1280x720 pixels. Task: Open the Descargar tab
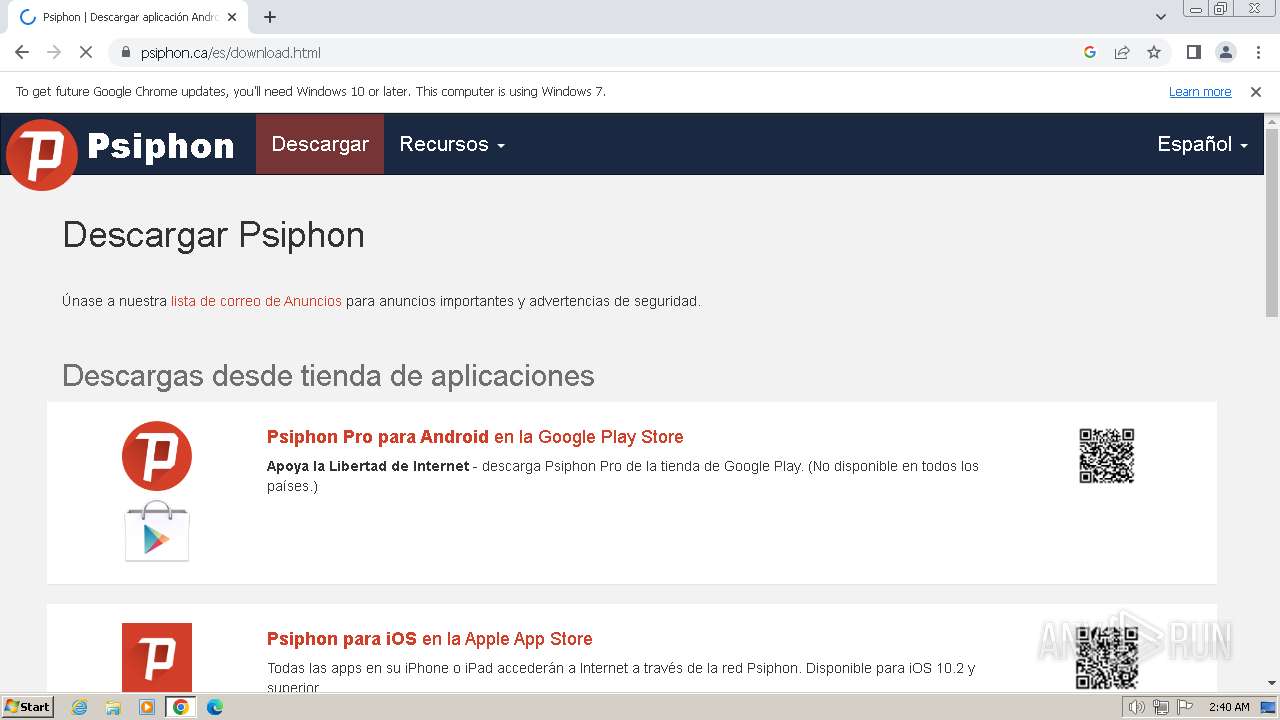point(320,144)
